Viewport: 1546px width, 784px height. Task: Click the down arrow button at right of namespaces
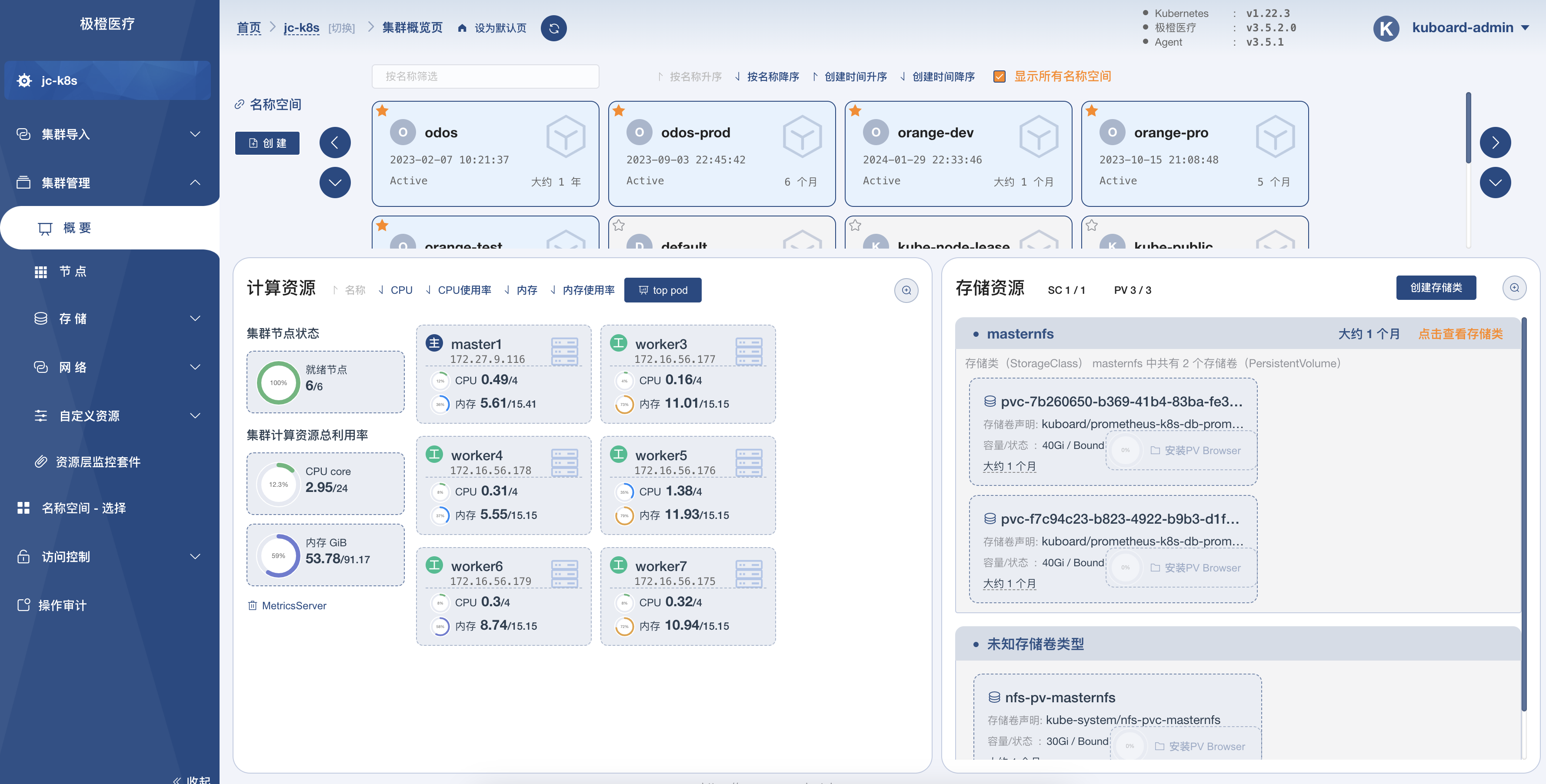pos(1495,183)
